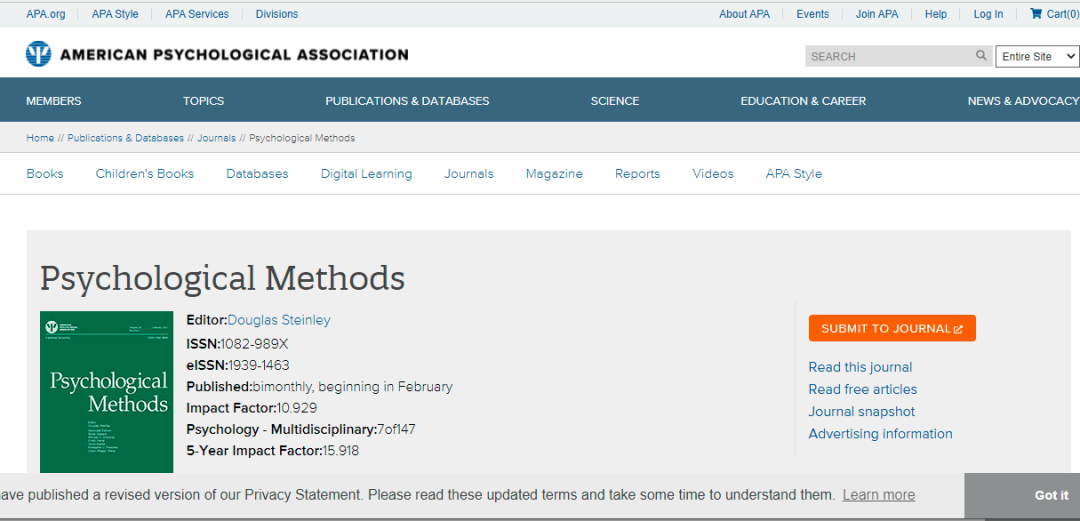This screenshot has width=1080, height=521.
Task: Open the Publications & Databases menu
Action: [407, 101]
